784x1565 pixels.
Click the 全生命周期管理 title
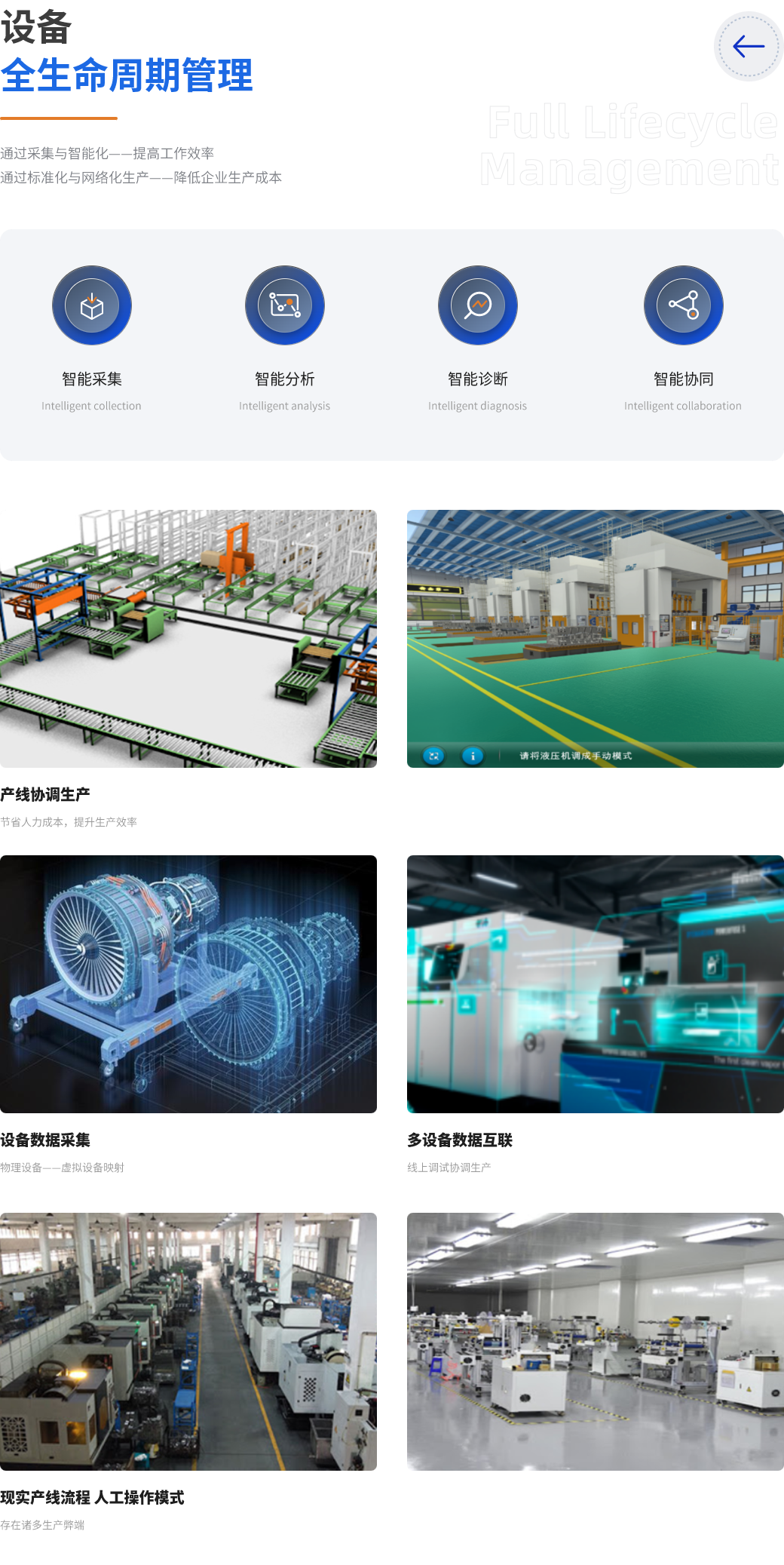tap(127, 75)
